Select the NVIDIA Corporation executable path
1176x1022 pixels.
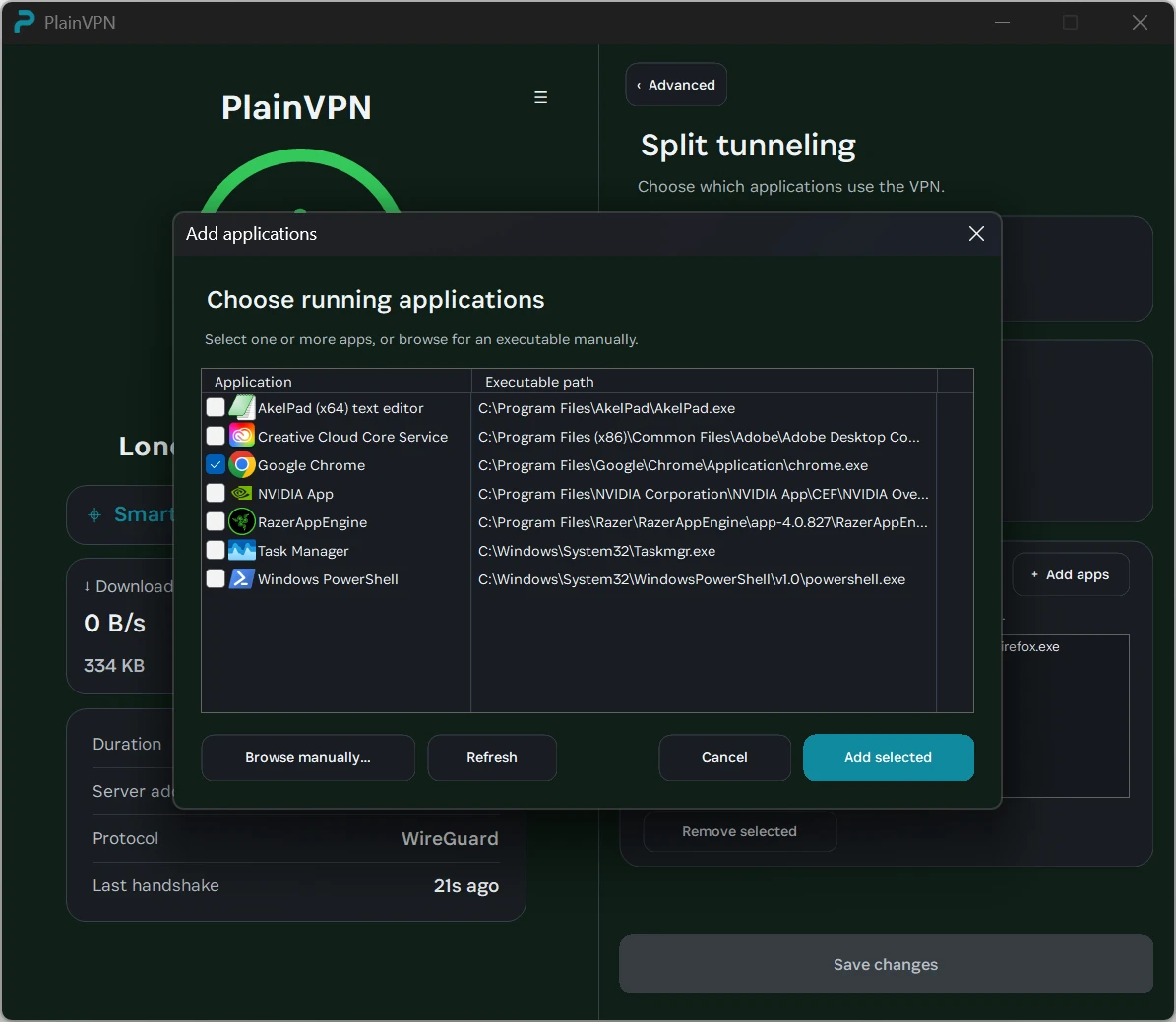pyautogui.click(x=704, y=494)
